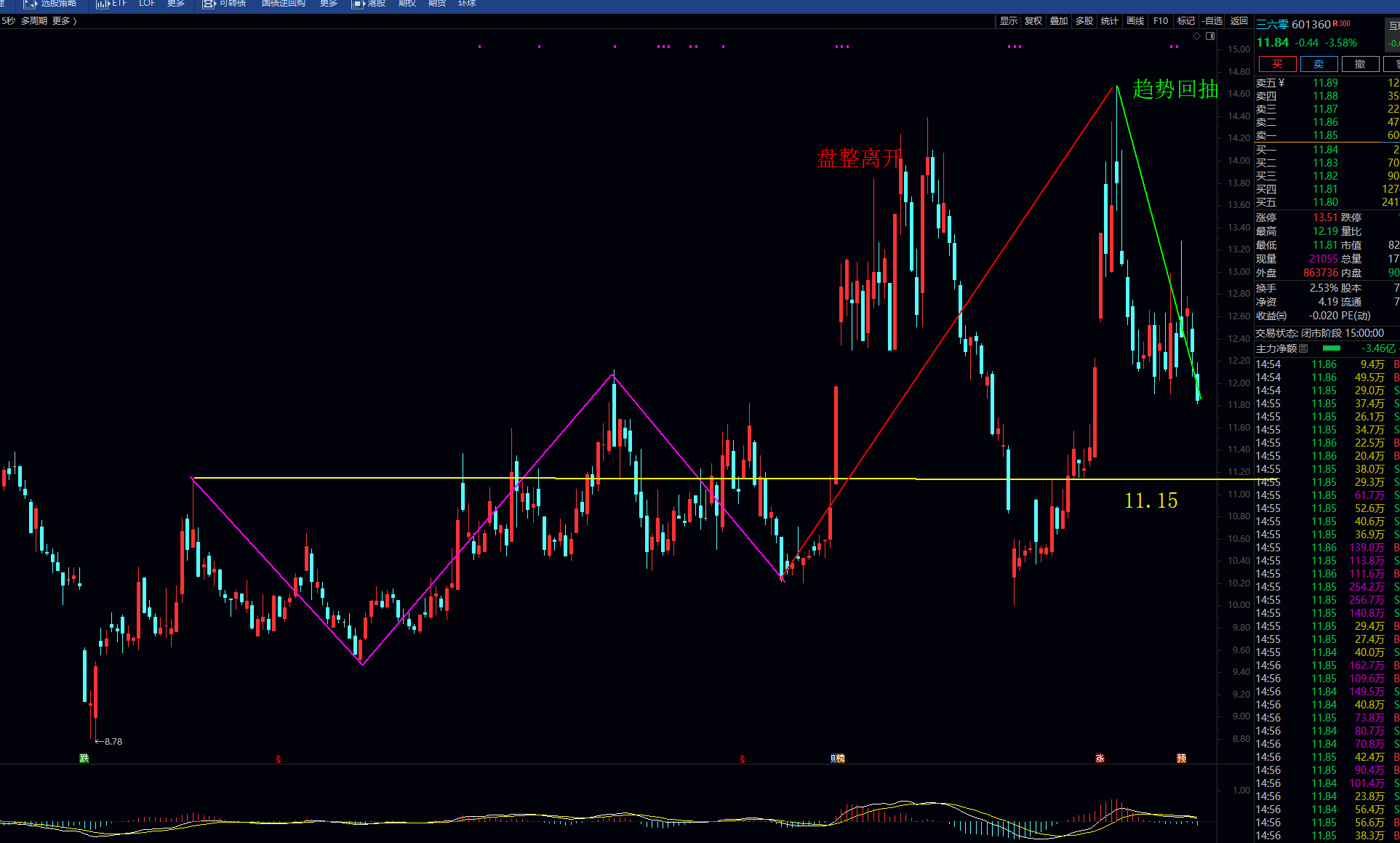Toggle 复权 price adjustment

[x=1033, y=21]
